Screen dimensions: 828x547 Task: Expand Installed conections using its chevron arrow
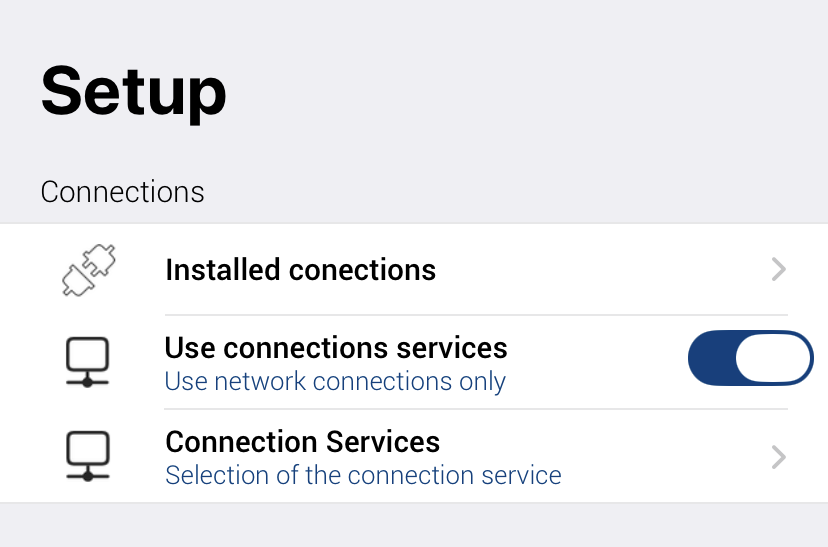[x=779, y=270]
